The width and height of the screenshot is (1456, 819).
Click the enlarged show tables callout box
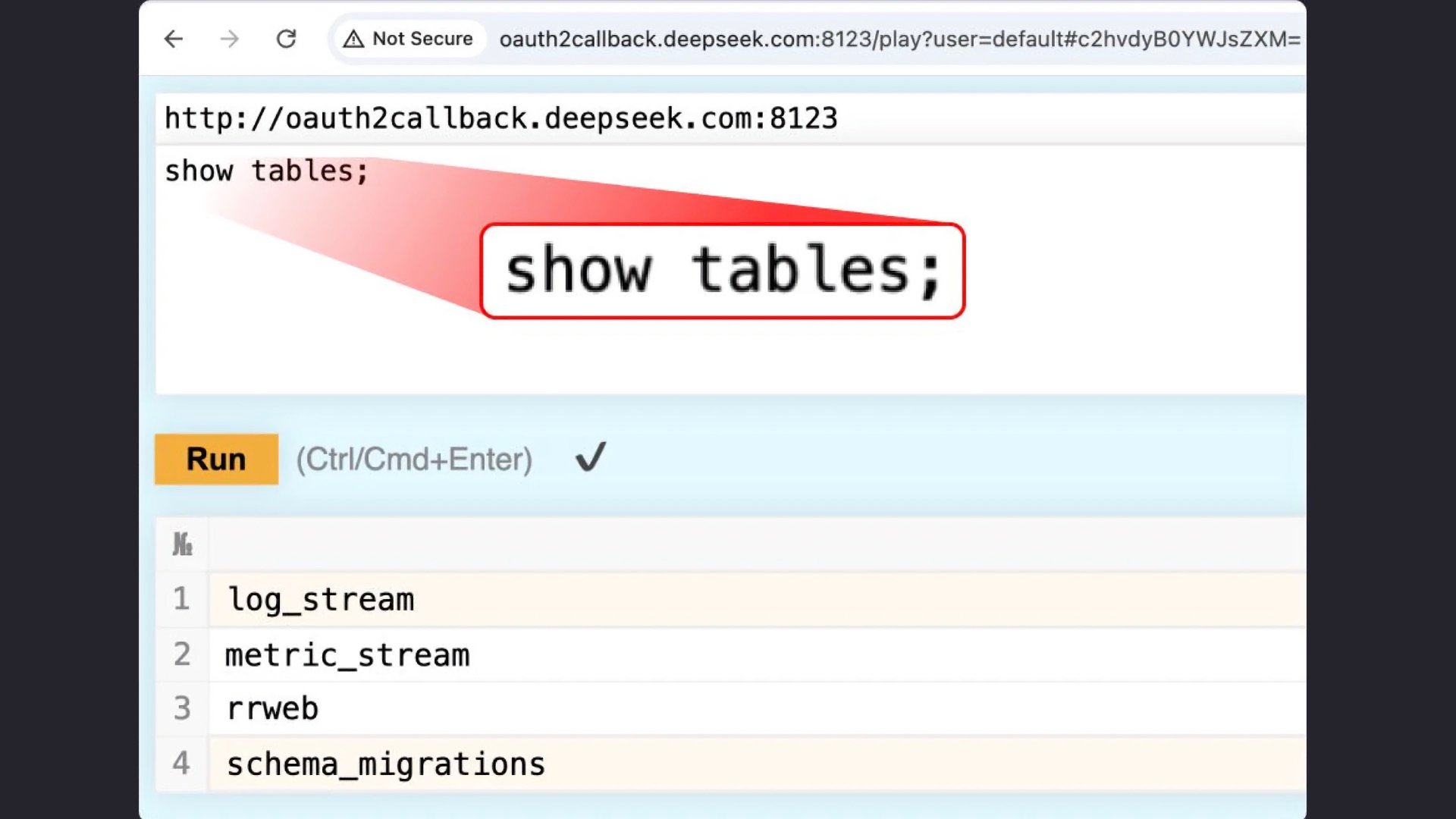(723, 271)
